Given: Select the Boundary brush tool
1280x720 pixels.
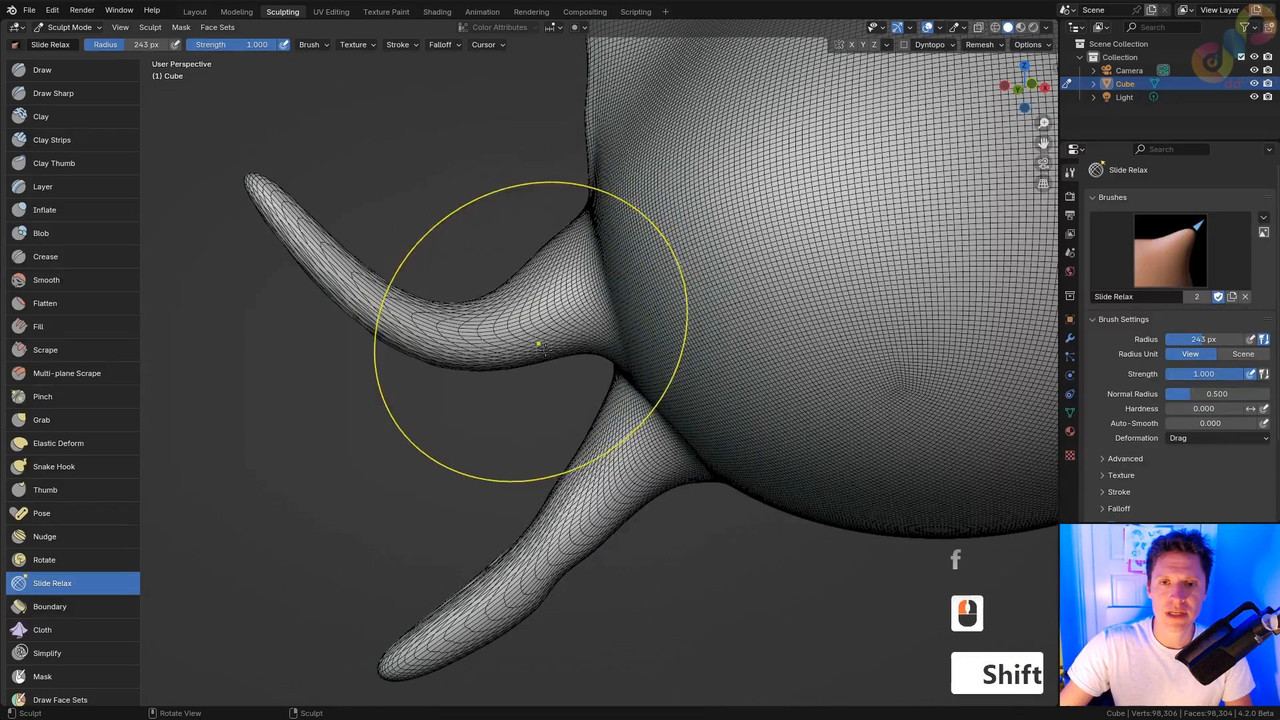Looking at the screenshot, I should tap(72, 606).
